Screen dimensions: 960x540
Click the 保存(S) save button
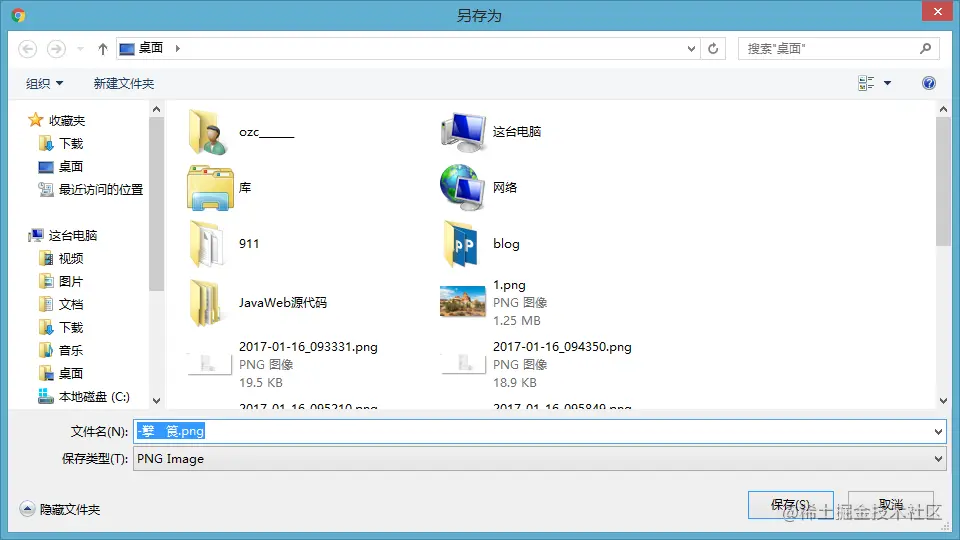790,504
